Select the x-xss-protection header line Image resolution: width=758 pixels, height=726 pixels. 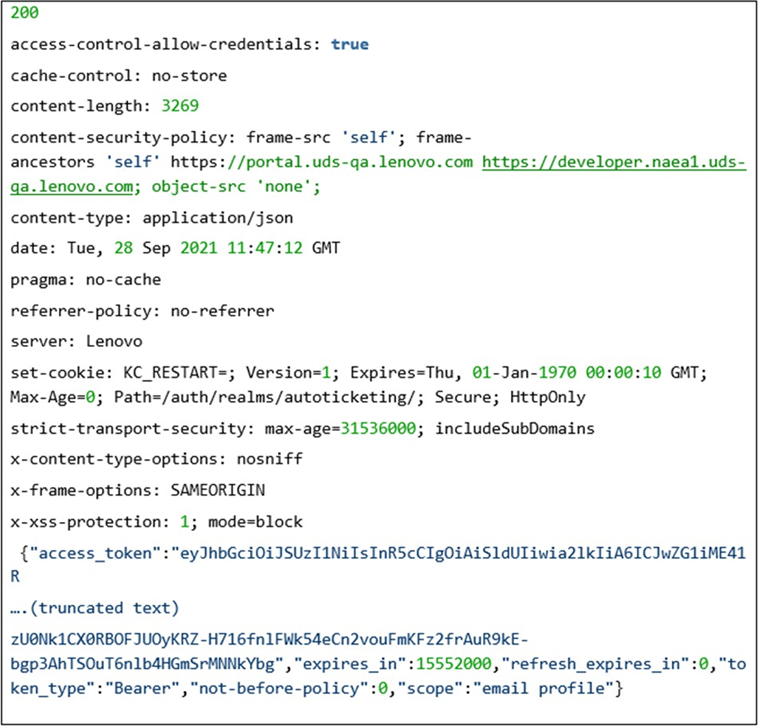(x=156, y=522)
